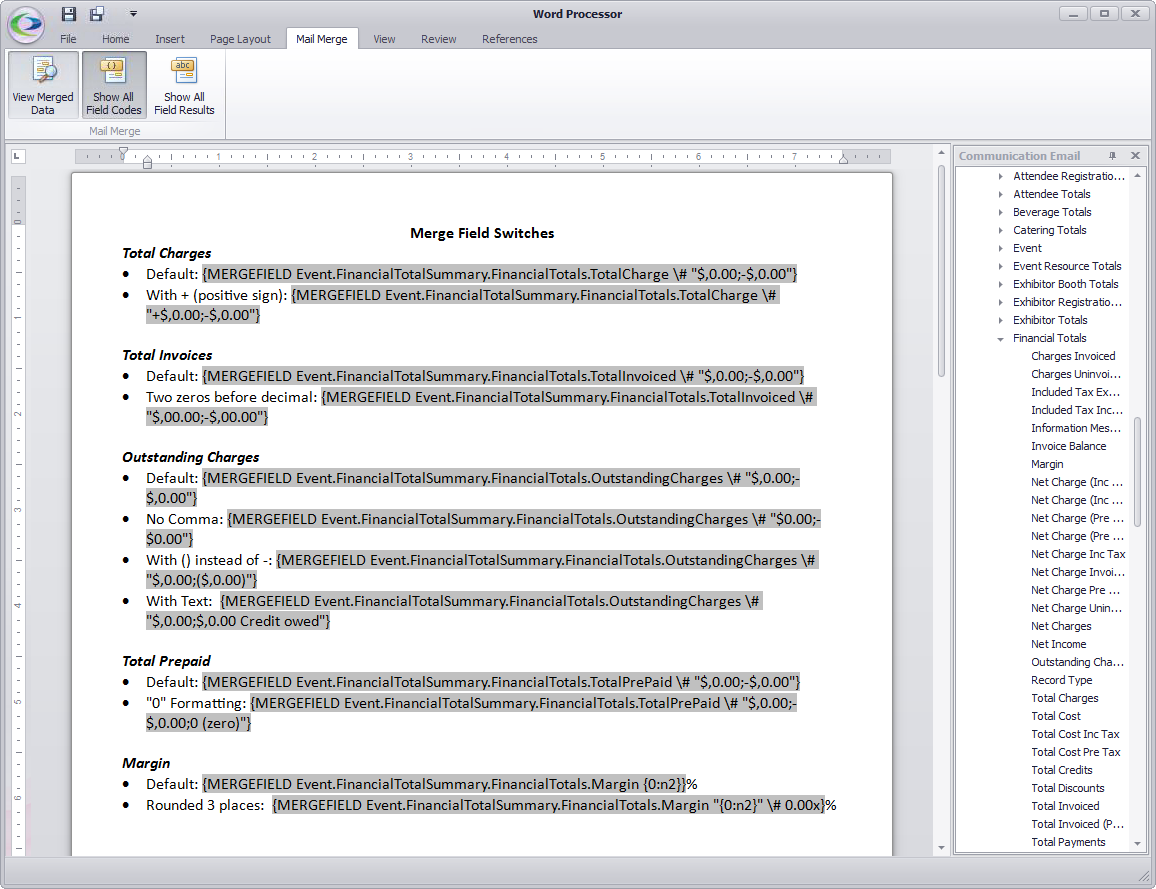The image size is (1156, 889).
Task: Click document scrollbar up arrow
Action: click(941, 152)
